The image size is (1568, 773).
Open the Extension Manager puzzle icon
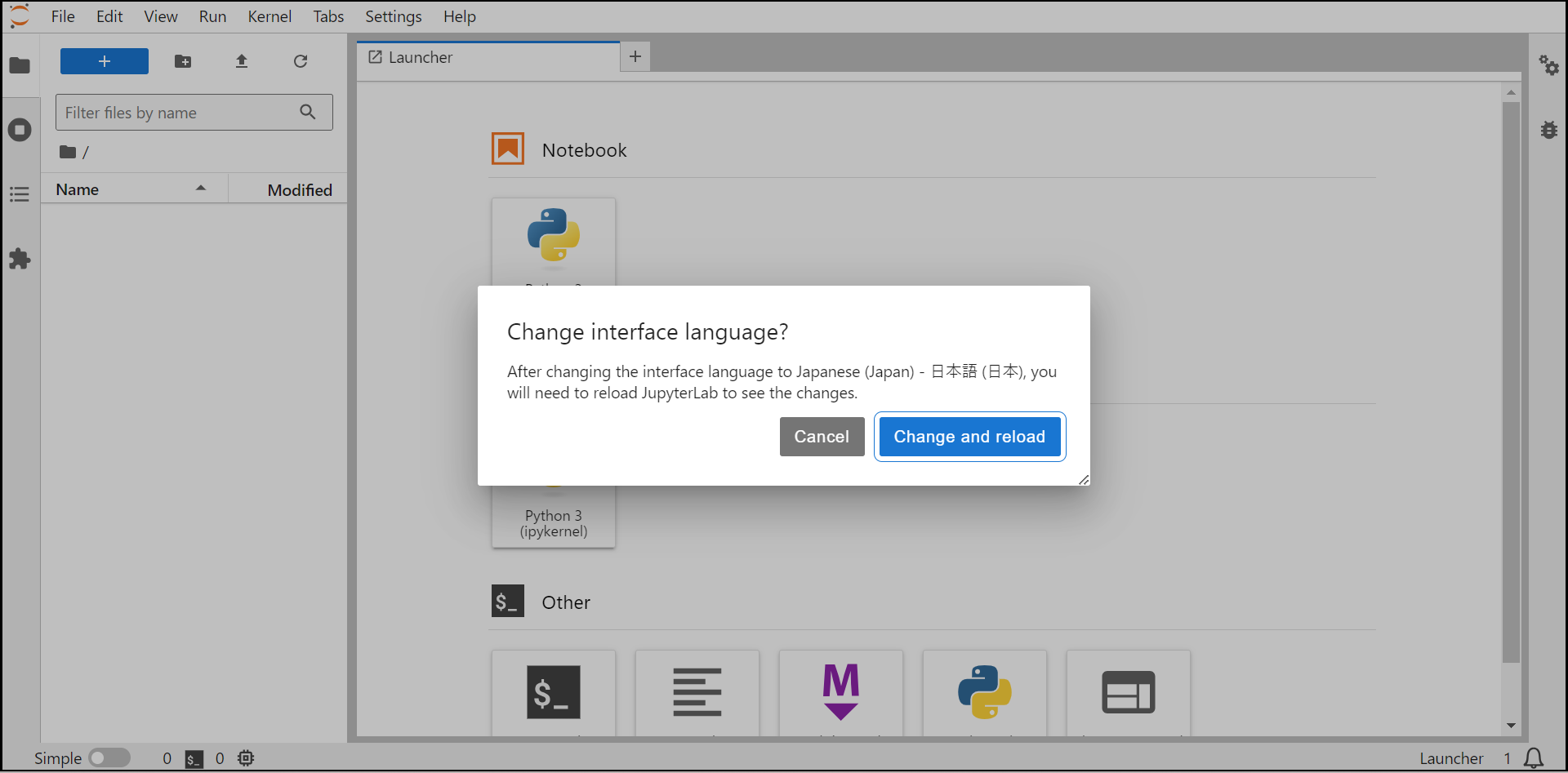click(20, 259)
